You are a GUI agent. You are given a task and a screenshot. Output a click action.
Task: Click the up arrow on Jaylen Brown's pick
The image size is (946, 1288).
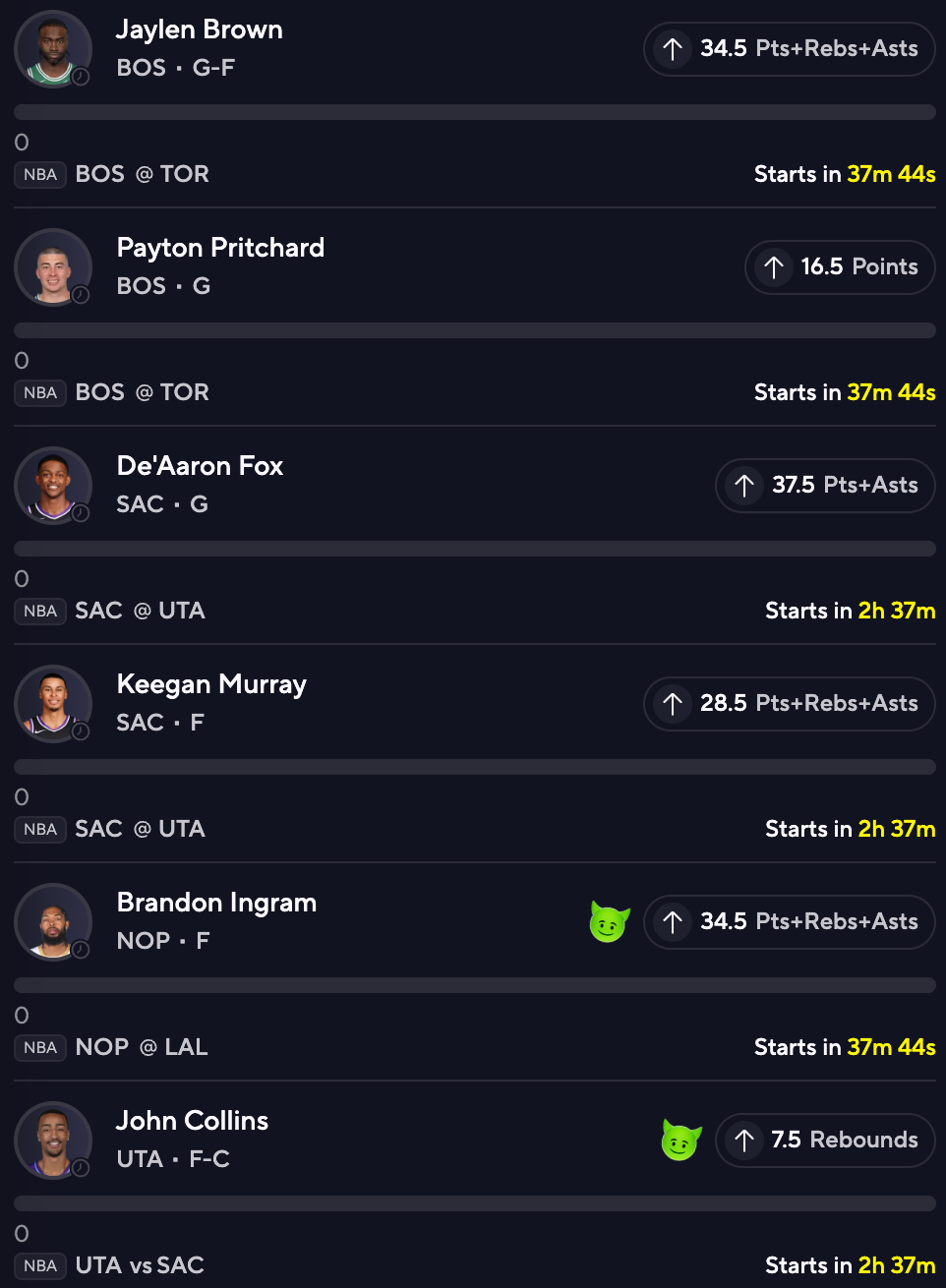pyautogui.click(x=673, y=49)
